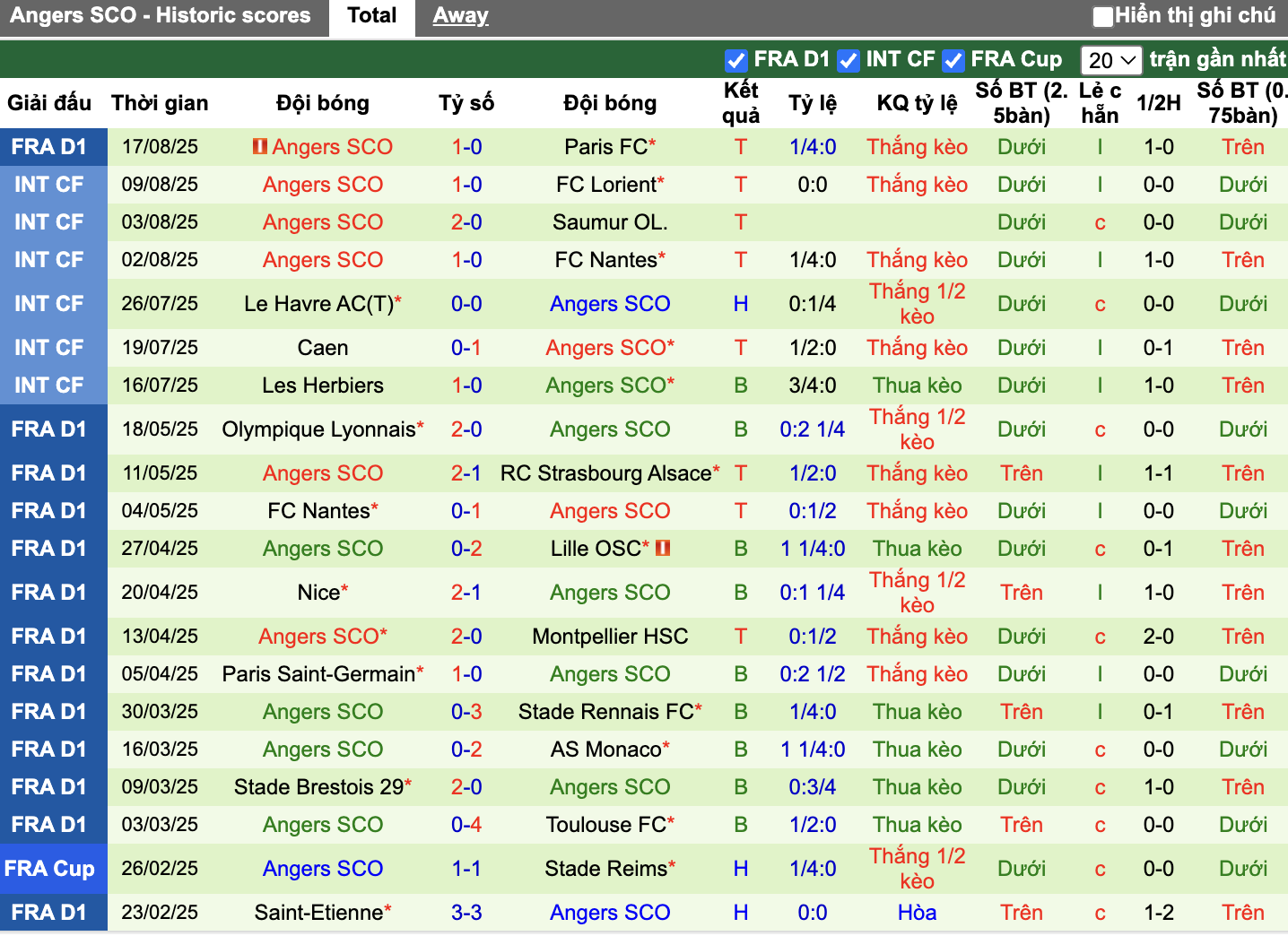Click odds 0:2 1/2 in Paris Saint-Germain row

tap(813, 674)
